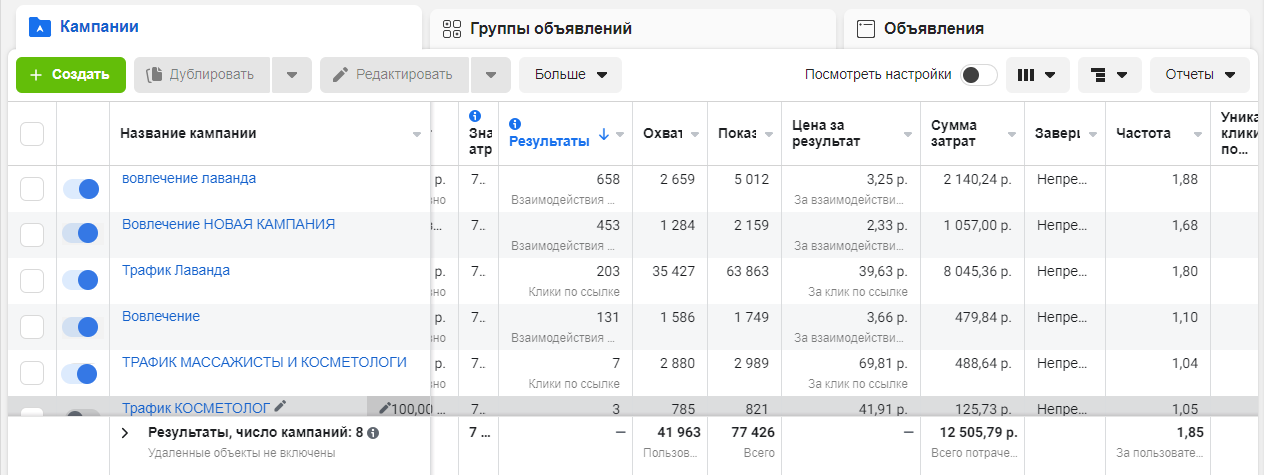Select checkbox for ТРАФИК МАССАЖИСТЫ И КОСМЕТОЛОГИ row
The width and height of the screenshot is (1264, 475).
[x=32, y=373]
